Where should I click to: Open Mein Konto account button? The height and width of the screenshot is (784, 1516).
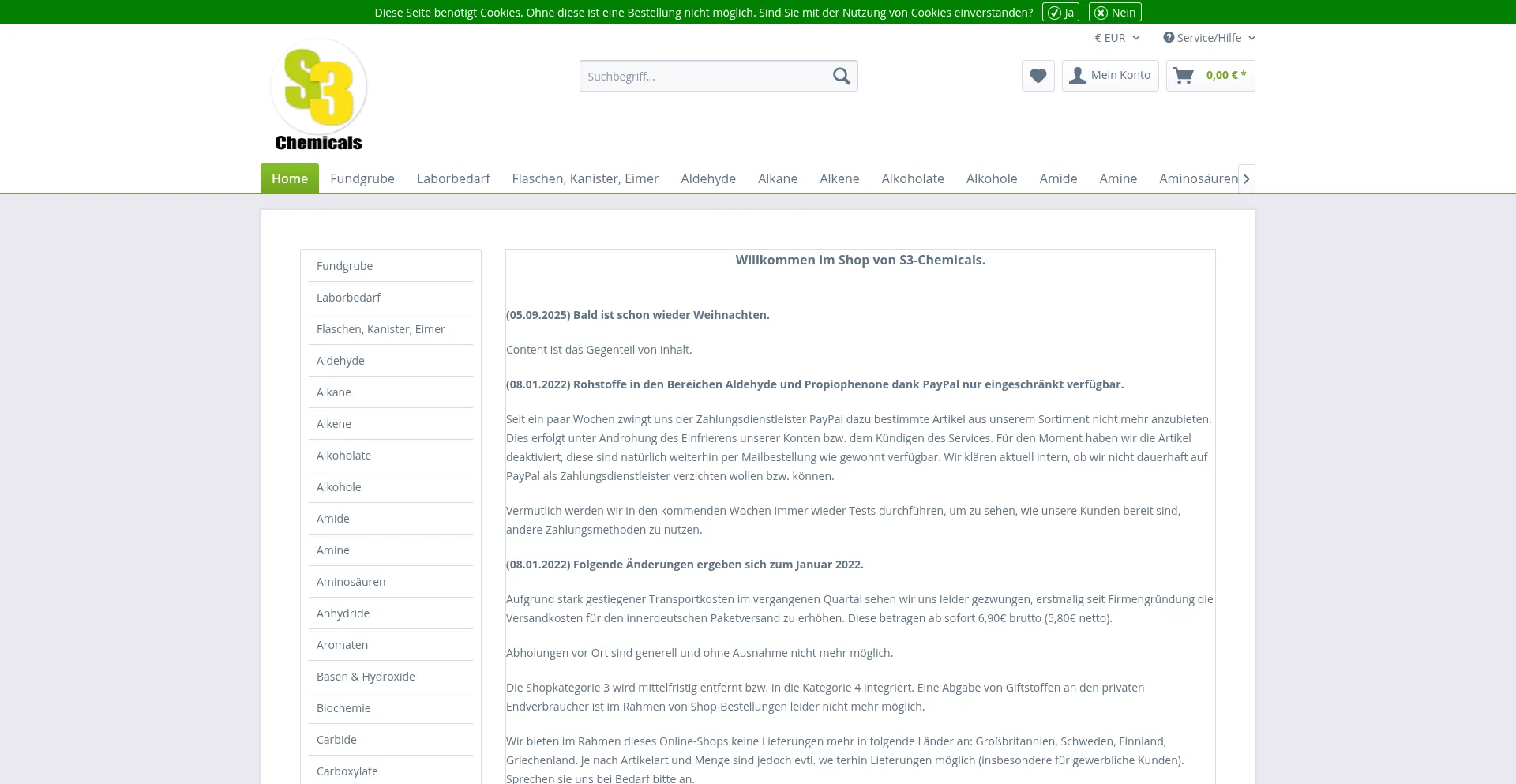[1109, 76]
